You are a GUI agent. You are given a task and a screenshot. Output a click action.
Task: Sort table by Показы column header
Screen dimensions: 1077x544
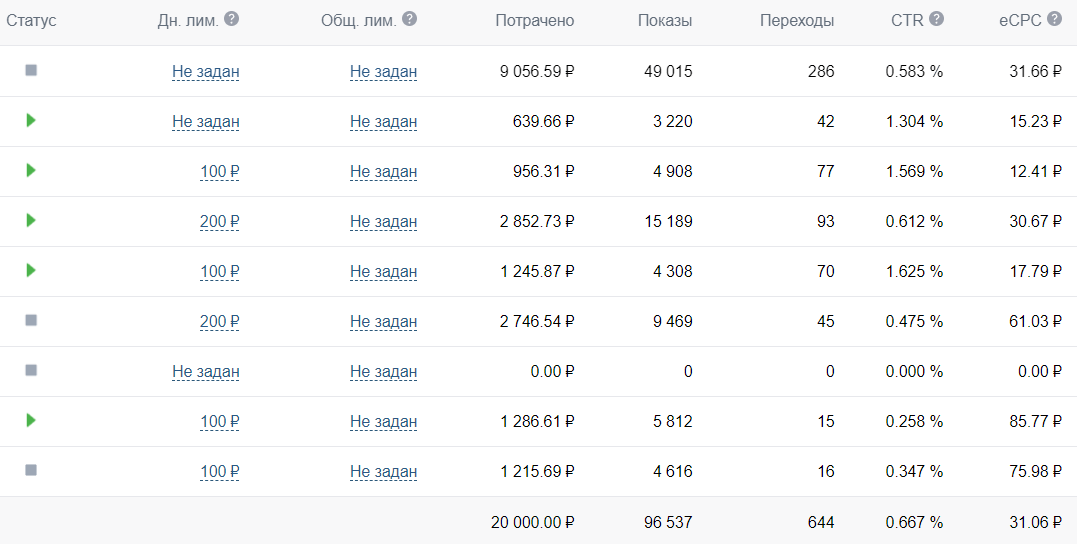[665, 20]
